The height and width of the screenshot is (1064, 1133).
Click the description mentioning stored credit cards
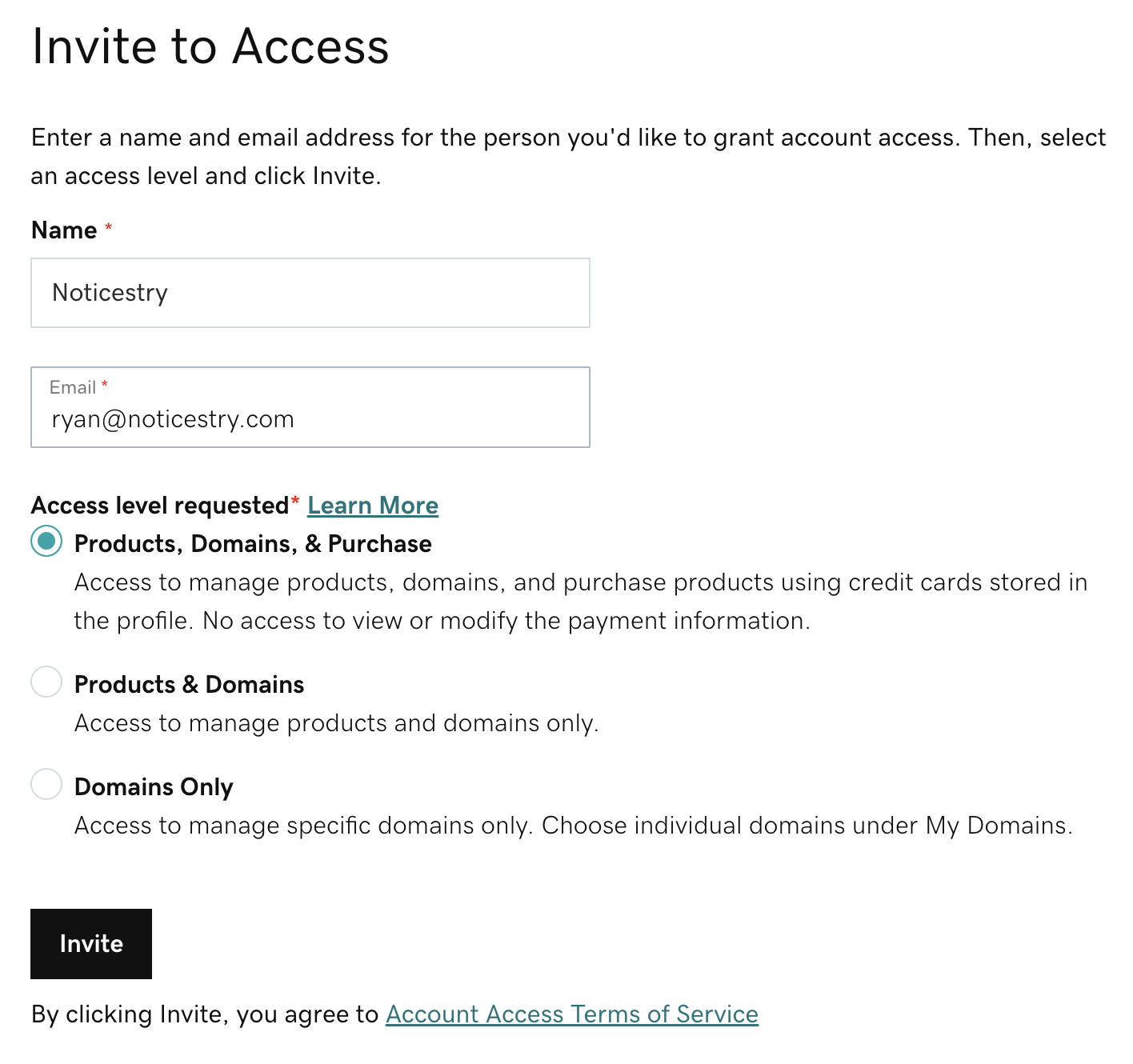(580, 602)
